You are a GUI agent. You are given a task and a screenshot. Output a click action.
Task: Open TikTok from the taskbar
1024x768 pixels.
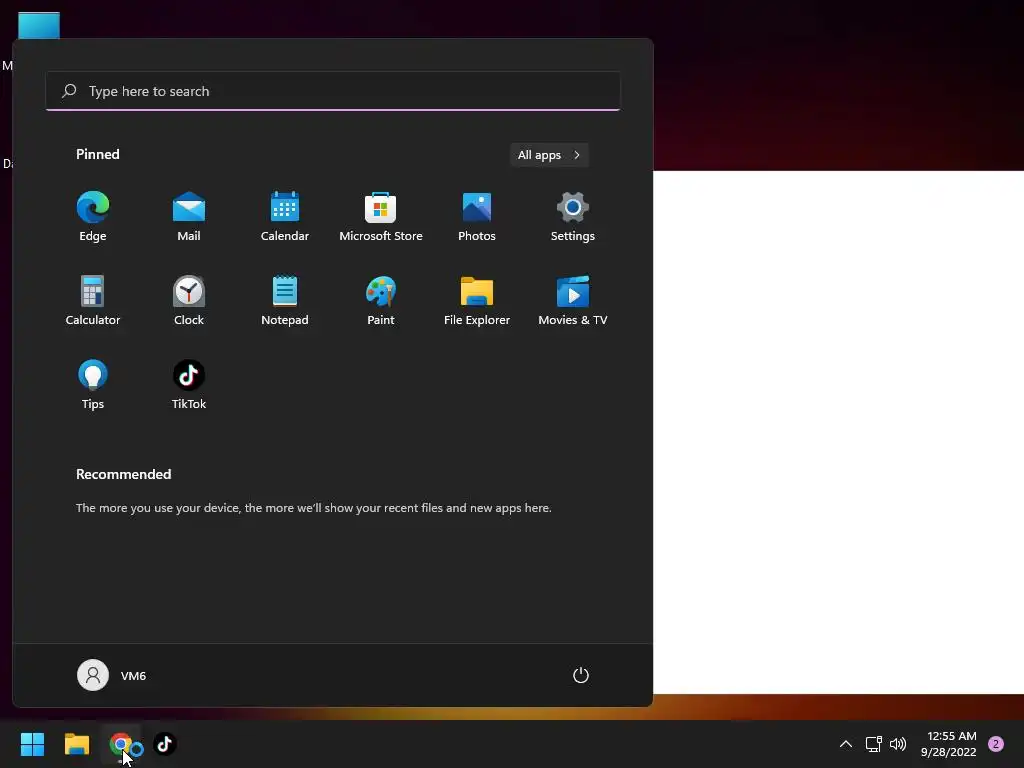pyautogui.click(x=165, y=744)
